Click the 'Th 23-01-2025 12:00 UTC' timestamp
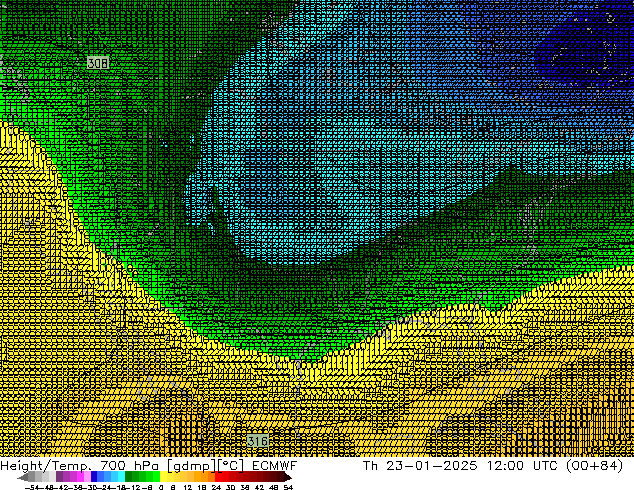634x490 pixels. coord(461,466)
